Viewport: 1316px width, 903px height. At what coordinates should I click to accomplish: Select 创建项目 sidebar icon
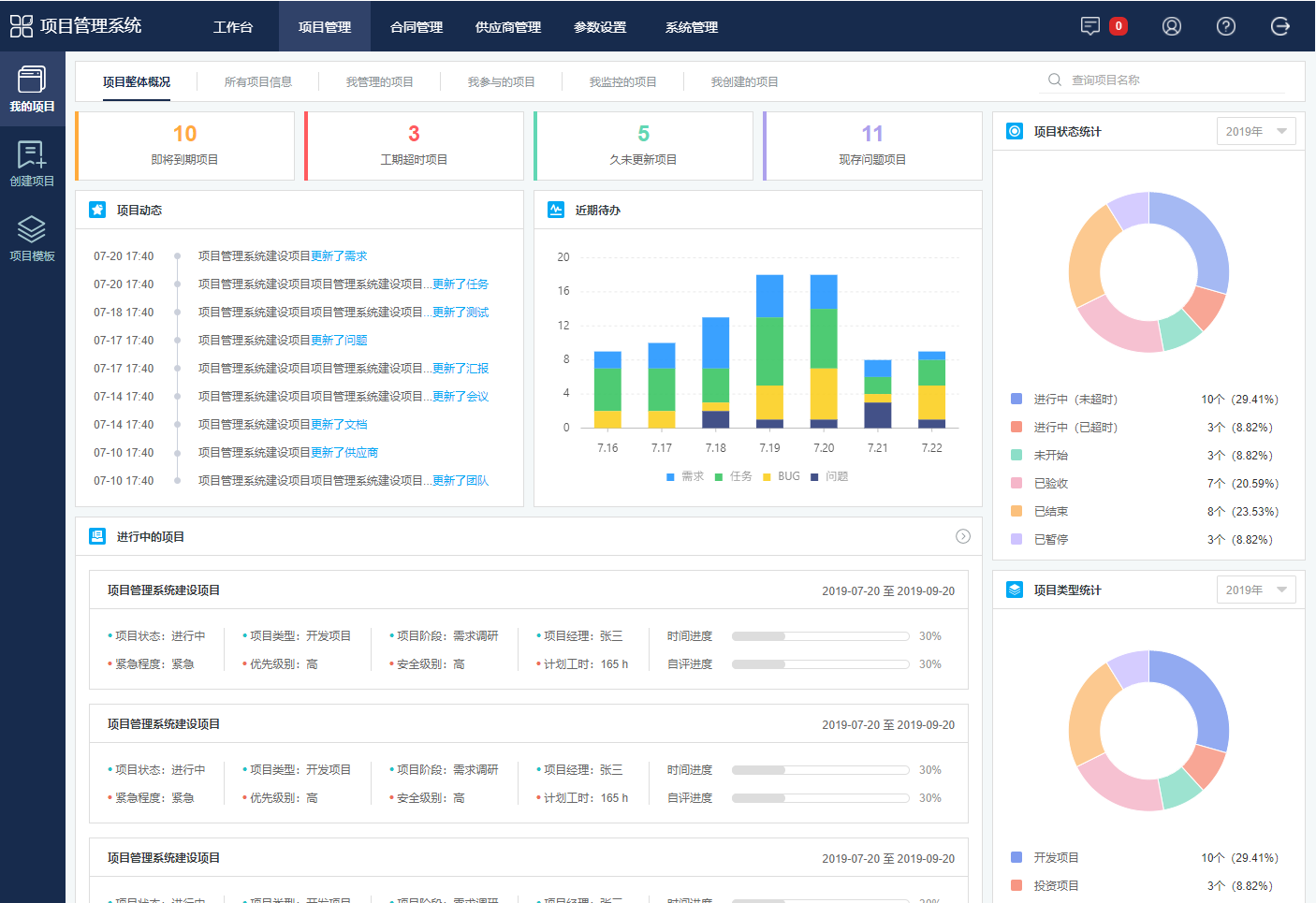[x=32, y=154]
